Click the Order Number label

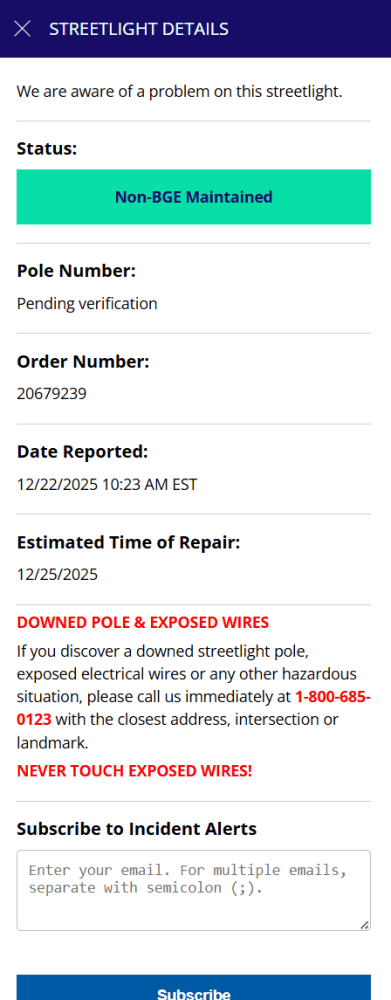[83, 362]
